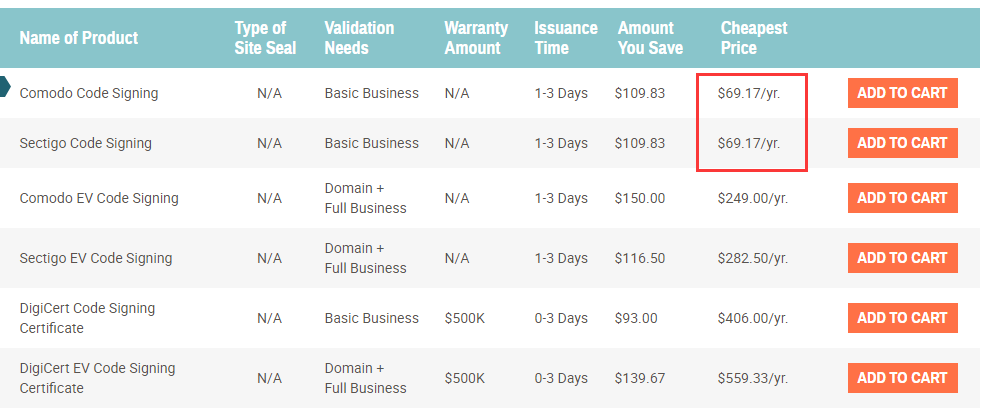
Task: Add Sectigo Code Signing to cart
Action: [x=902, y=143]
